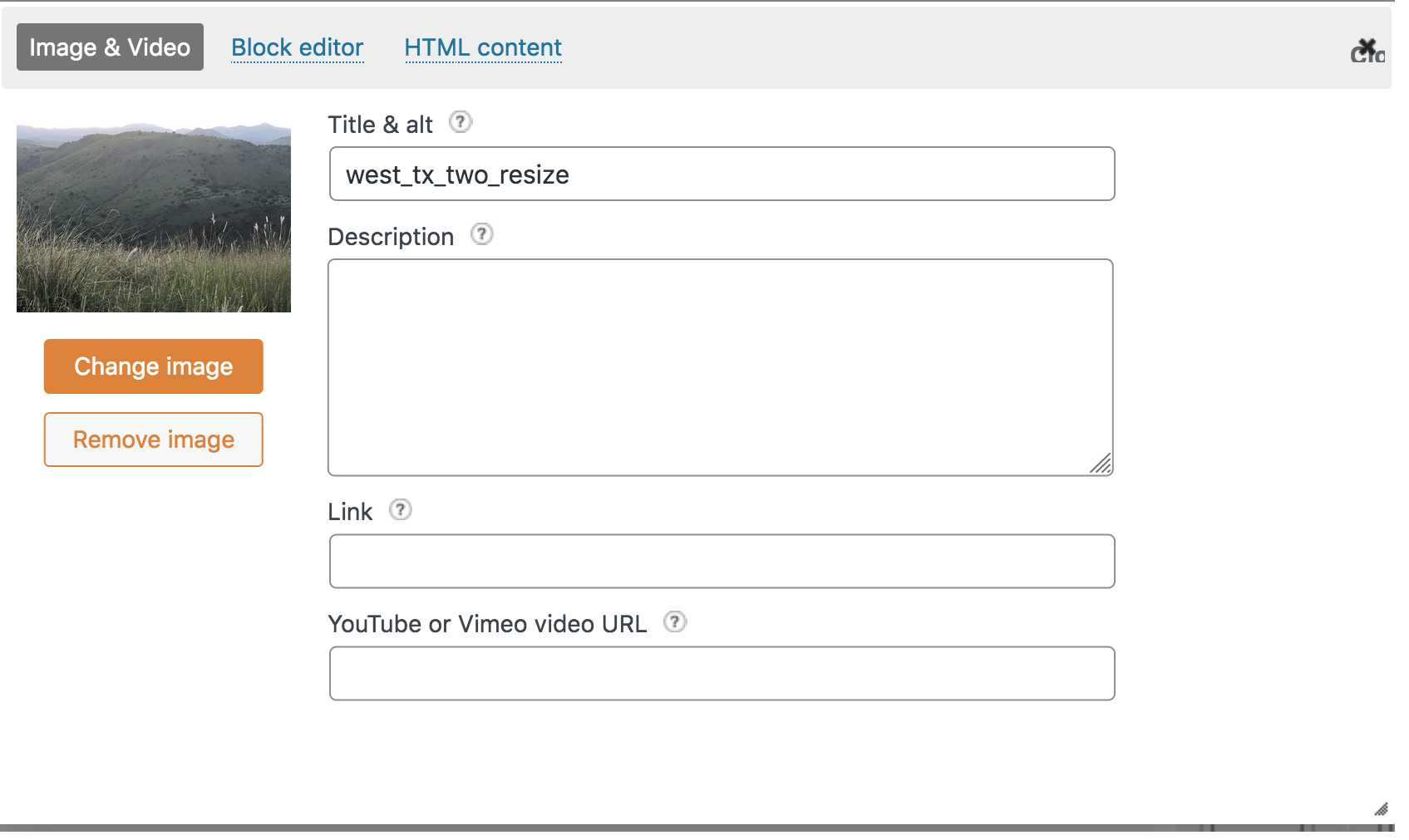This screenshot has height=840, width=1409.
Task: Focus the west_tx_two_resize title field
Action: [722, 174]
